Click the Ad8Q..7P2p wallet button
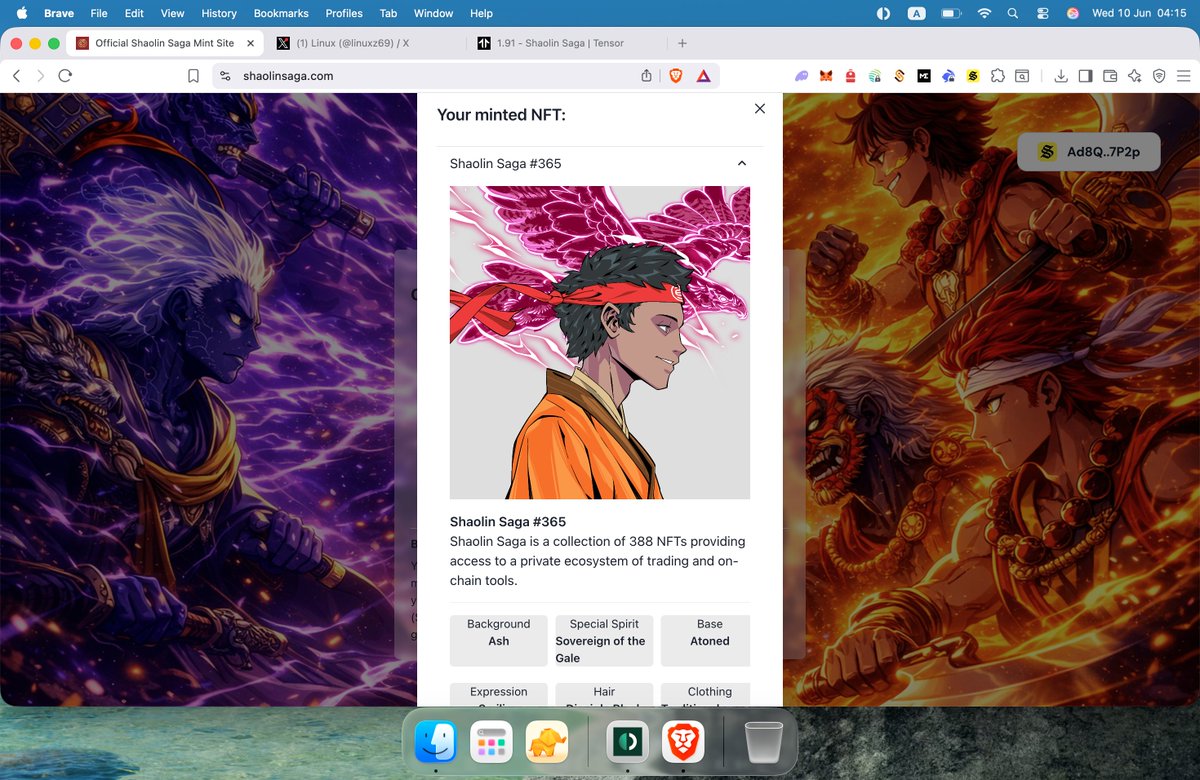1200x780 pixels. pos(1089,152)
